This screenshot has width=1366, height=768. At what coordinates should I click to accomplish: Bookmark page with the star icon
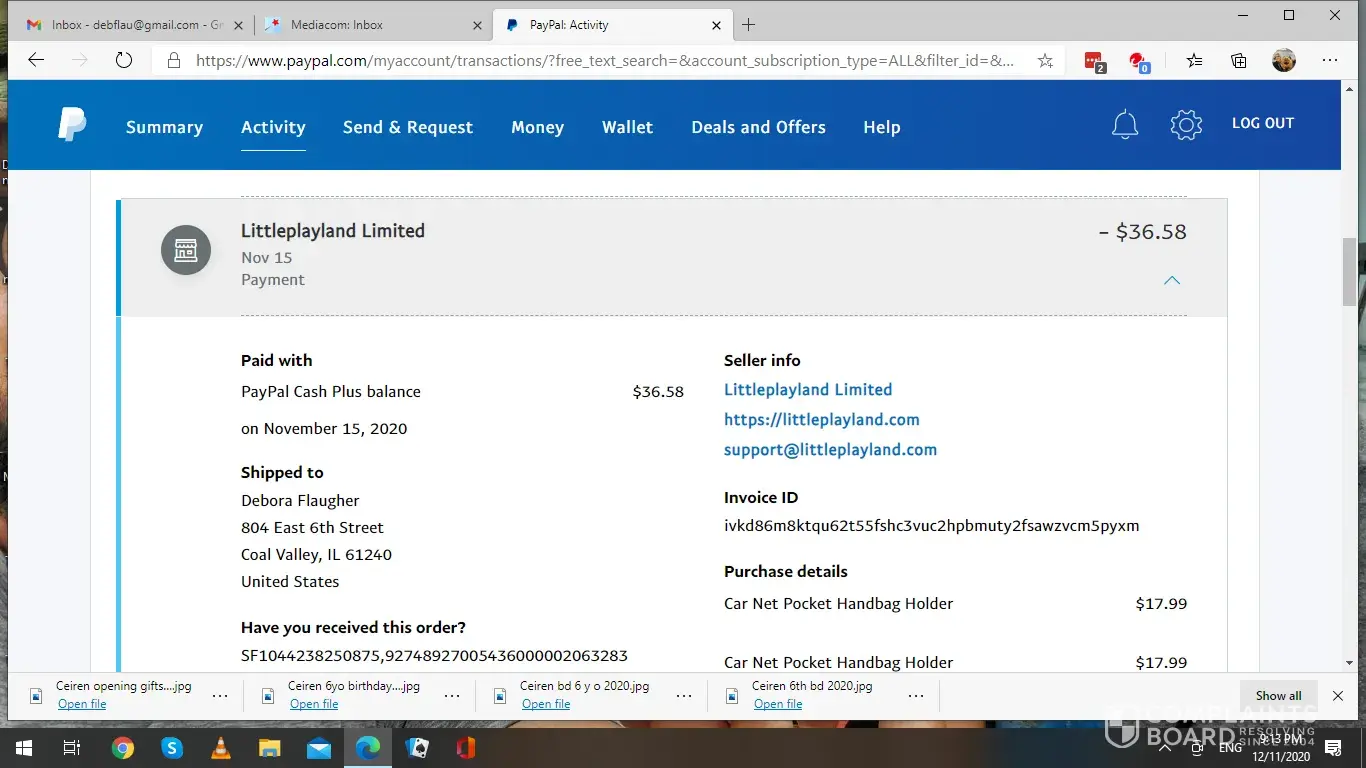[x=1045, y=61]
